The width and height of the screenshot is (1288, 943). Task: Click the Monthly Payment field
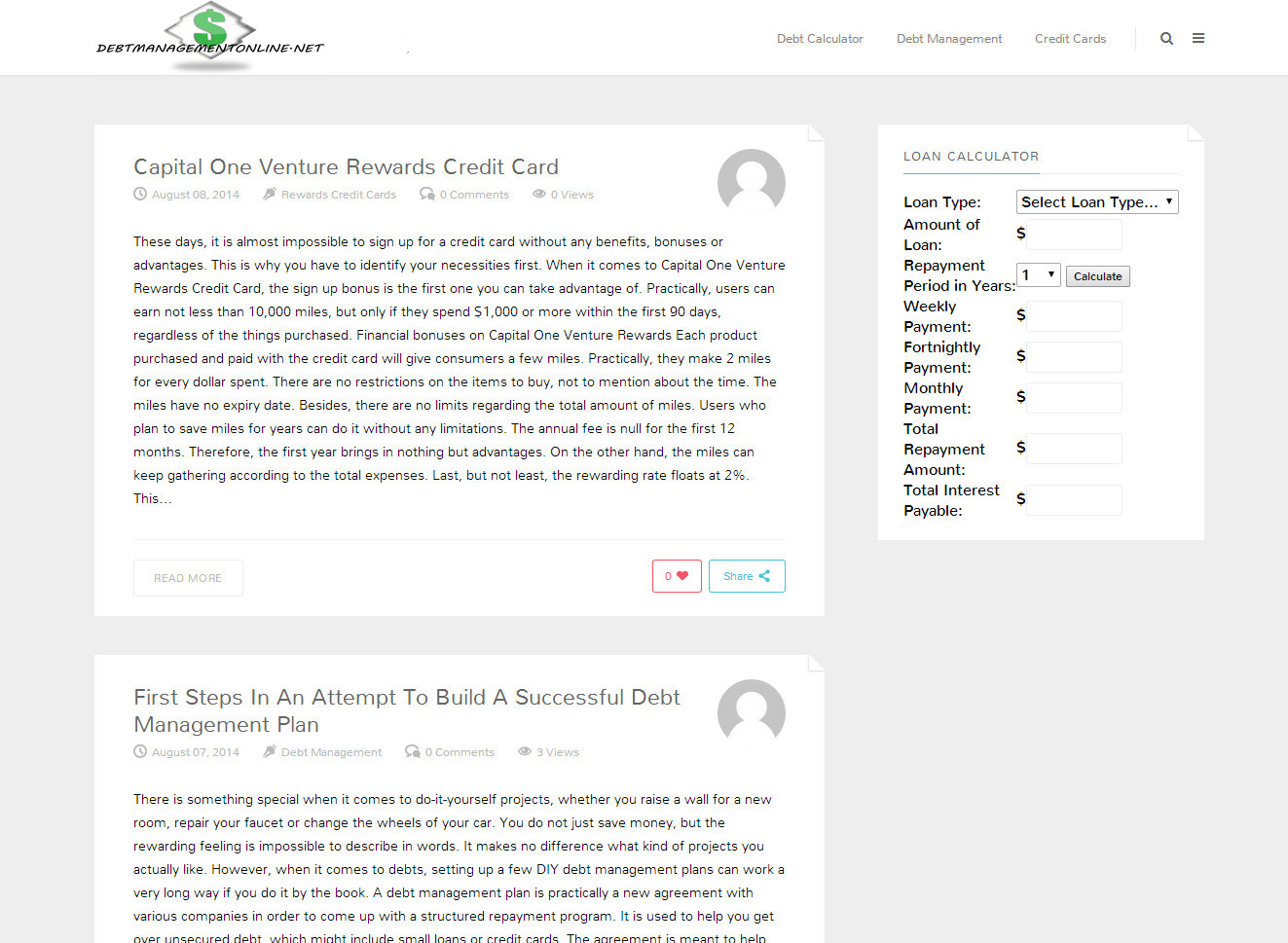pyautogui.click(x=1074, y=398)
